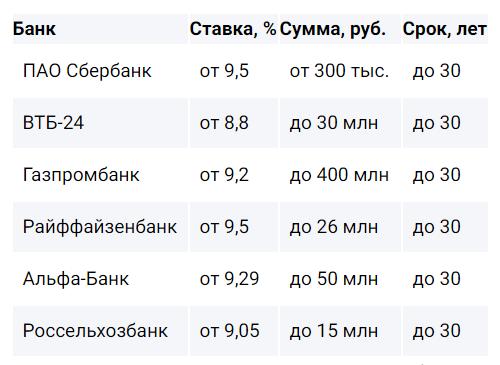The height and width of the screenshot is (365, 500).
Task: Select the ПАО Сбербанк cell
Action: [100, 71]
